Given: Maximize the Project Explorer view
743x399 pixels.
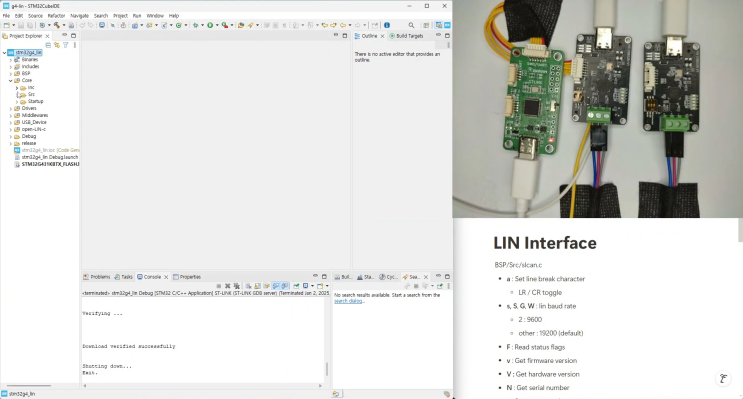Looking at the screenshot, I should [73, 36].
